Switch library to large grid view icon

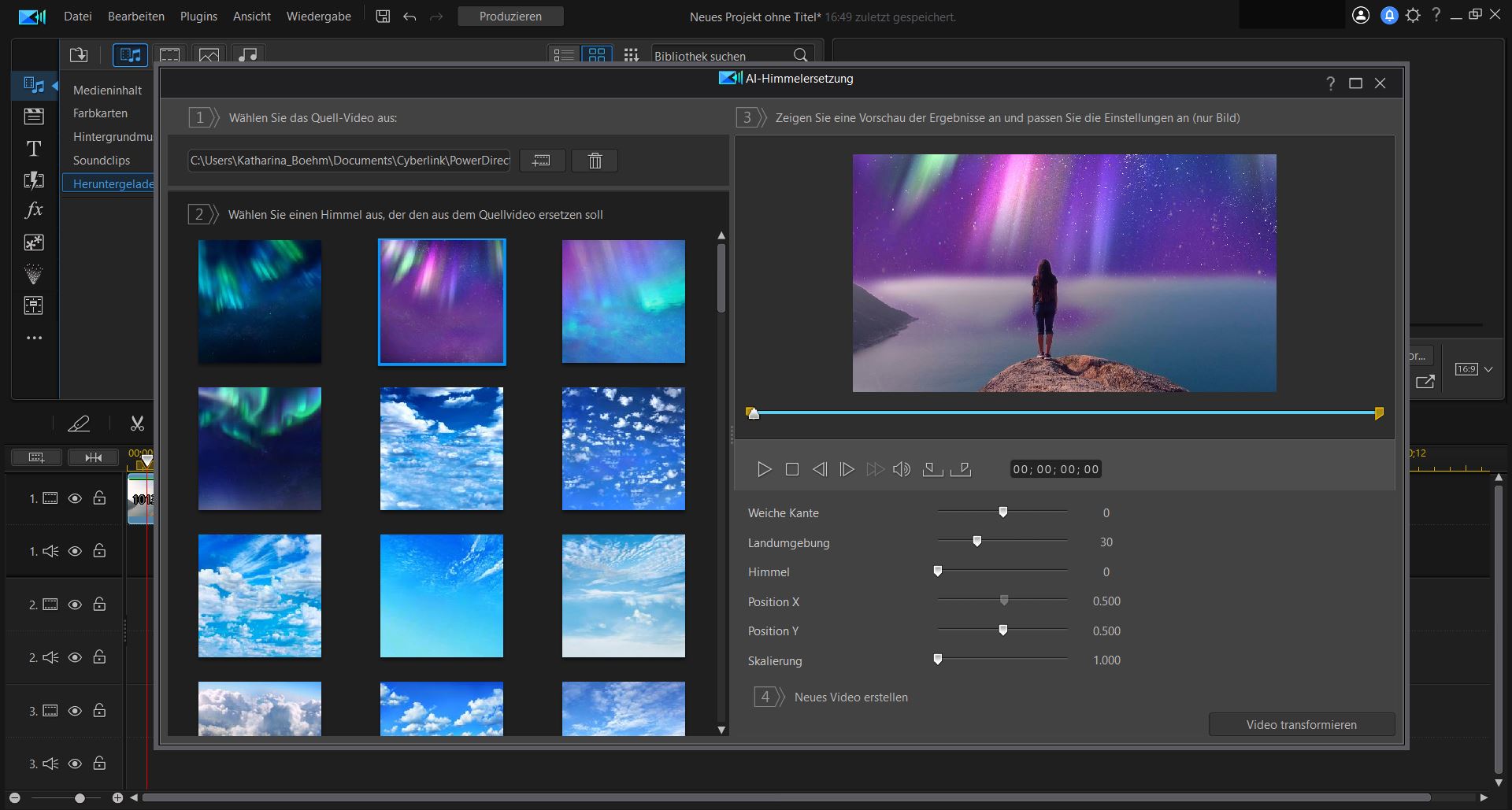[x=597, y=55]
